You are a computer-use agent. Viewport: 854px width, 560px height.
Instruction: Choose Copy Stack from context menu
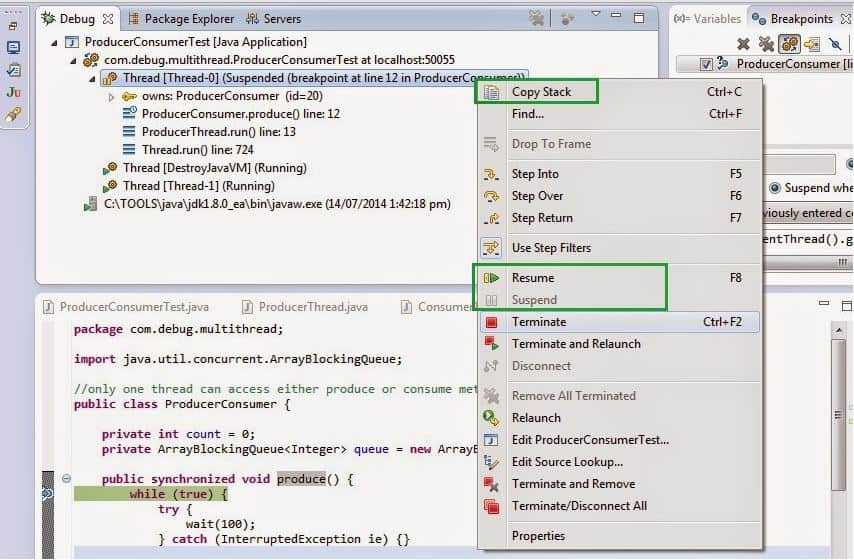(619, 92)
